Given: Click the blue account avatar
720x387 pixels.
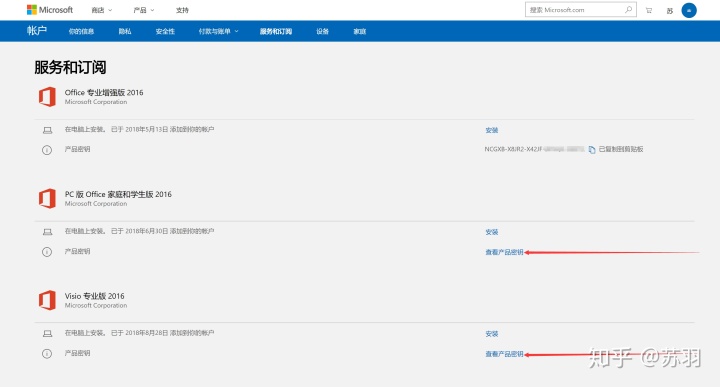Looking at the screenshot, I should tap(689, 10).
